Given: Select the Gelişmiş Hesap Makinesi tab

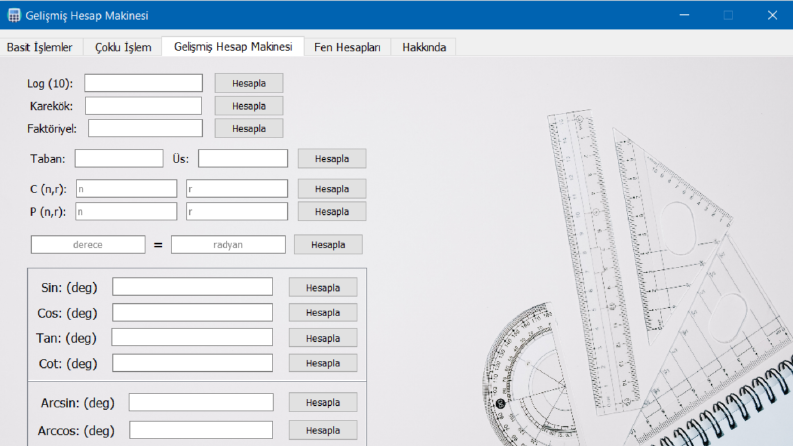Looking at the screenshot, I should click(x=233, y=47).
